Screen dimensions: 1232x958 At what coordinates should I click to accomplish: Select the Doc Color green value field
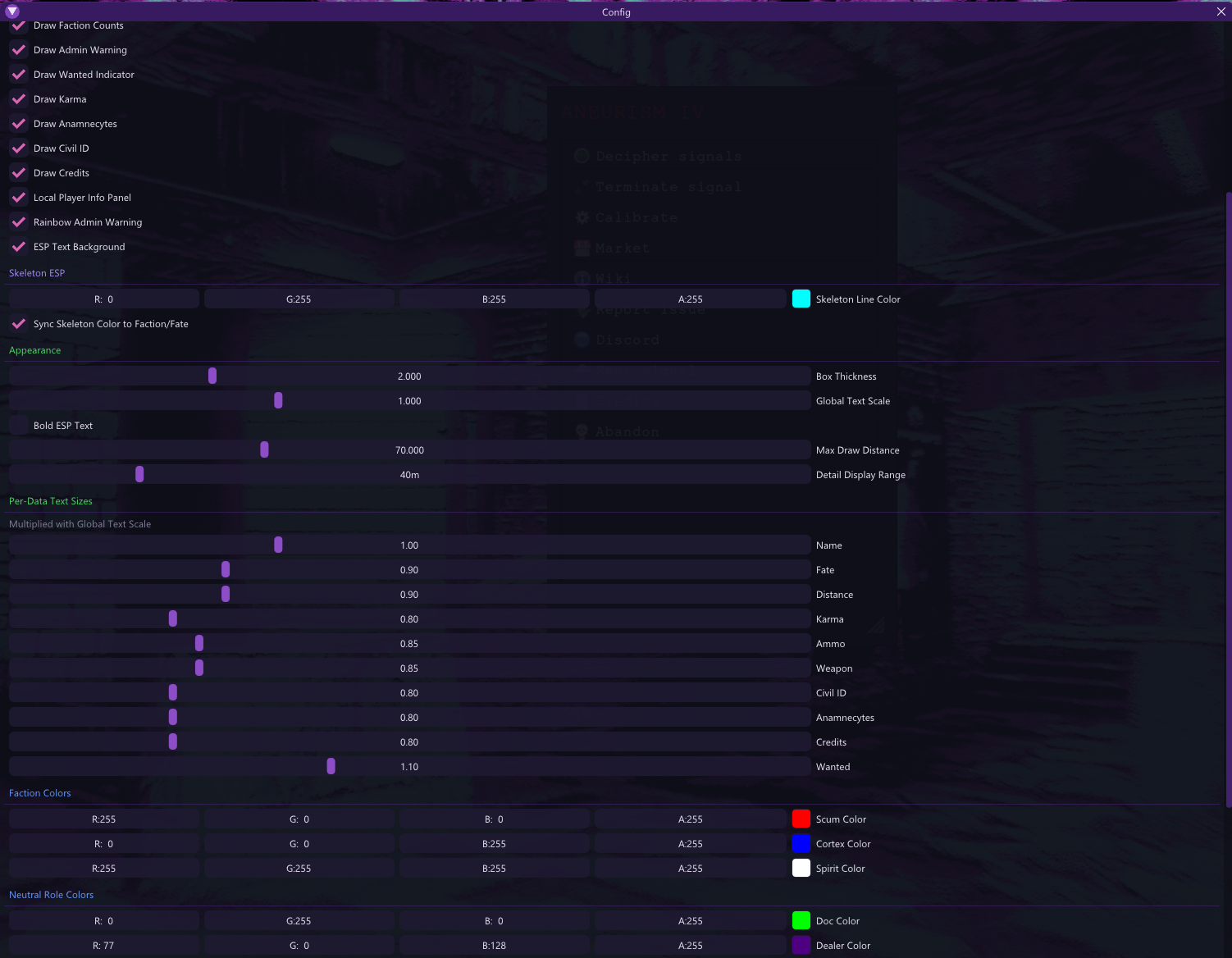(299, 921)
